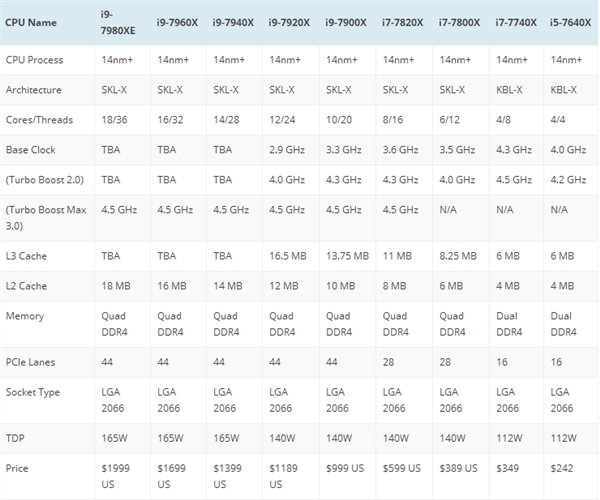The height and width of the screenshot is (500, 600).
Task: Click the Socket Type row label
Action: (x=33, y=391)
